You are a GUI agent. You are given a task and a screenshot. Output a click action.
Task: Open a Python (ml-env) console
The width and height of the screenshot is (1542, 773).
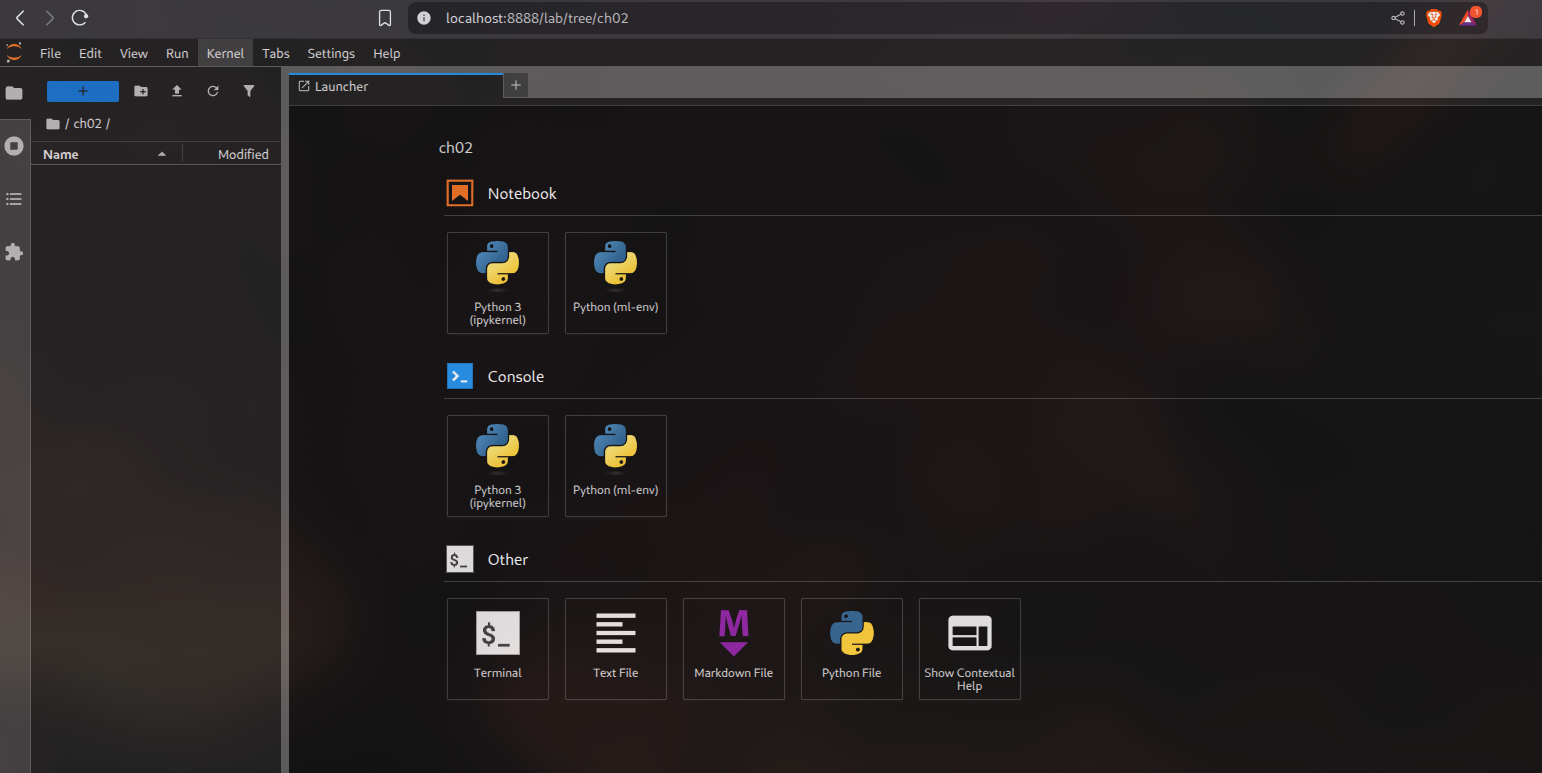coord(615,465)
